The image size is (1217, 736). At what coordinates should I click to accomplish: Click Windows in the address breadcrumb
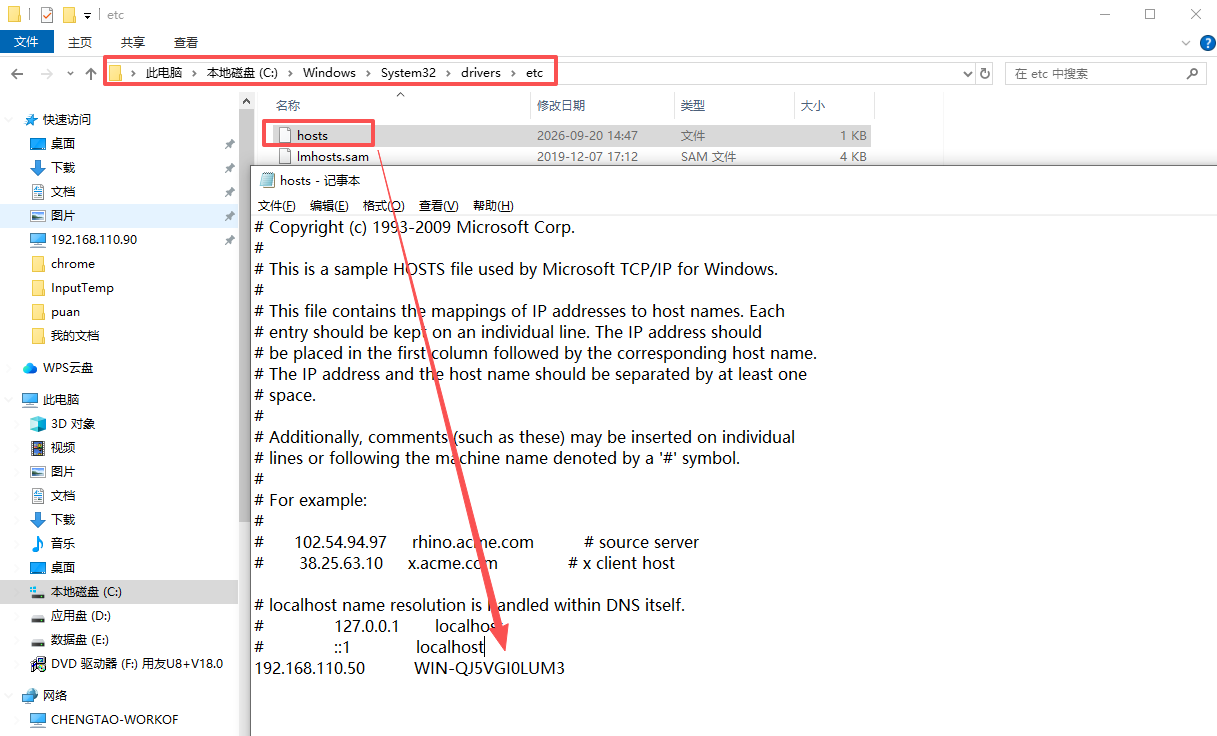tap(329, 73)
